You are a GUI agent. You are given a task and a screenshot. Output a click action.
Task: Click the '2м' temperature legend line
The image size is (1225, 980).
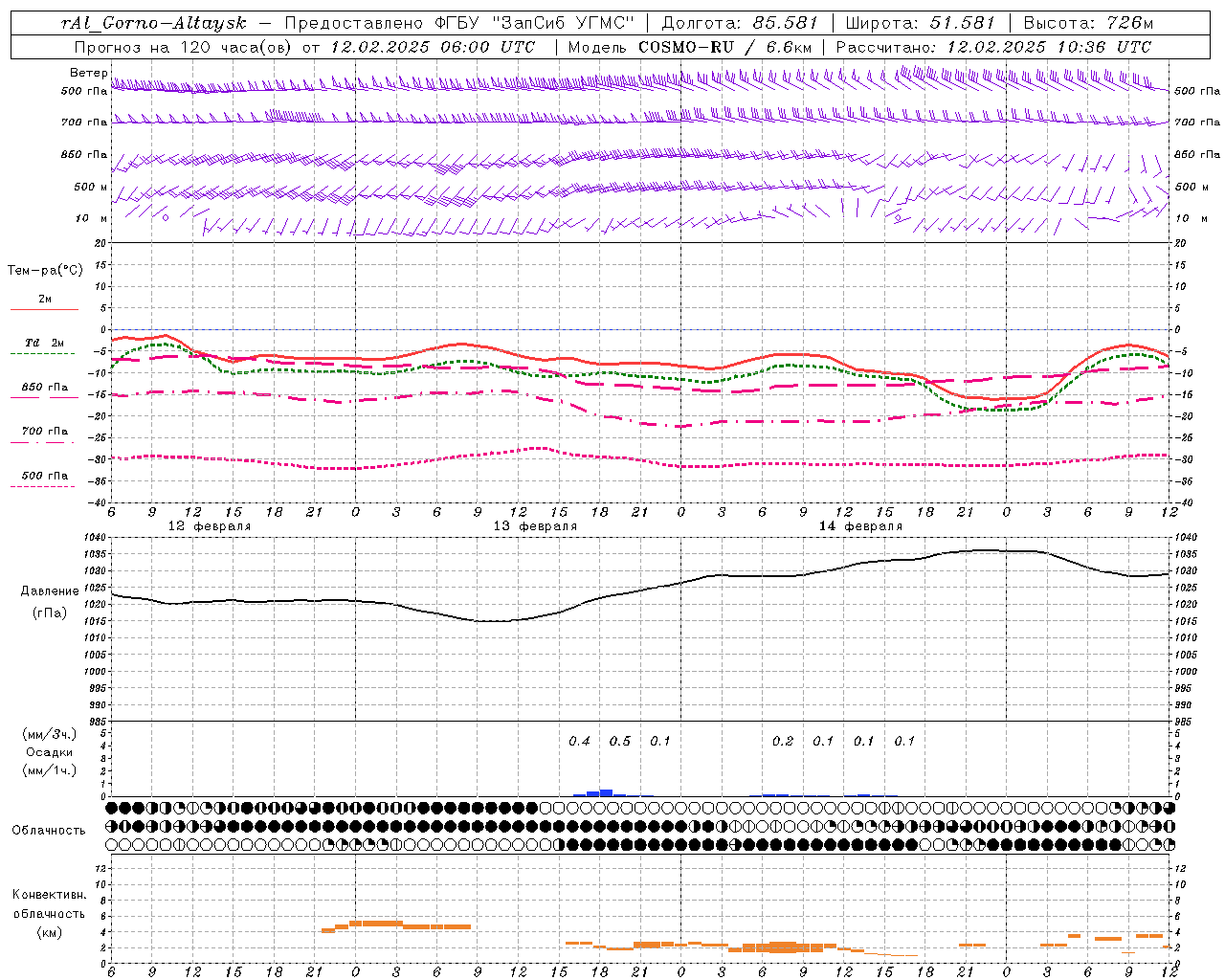pyautogui.click(x=44, y=309)
